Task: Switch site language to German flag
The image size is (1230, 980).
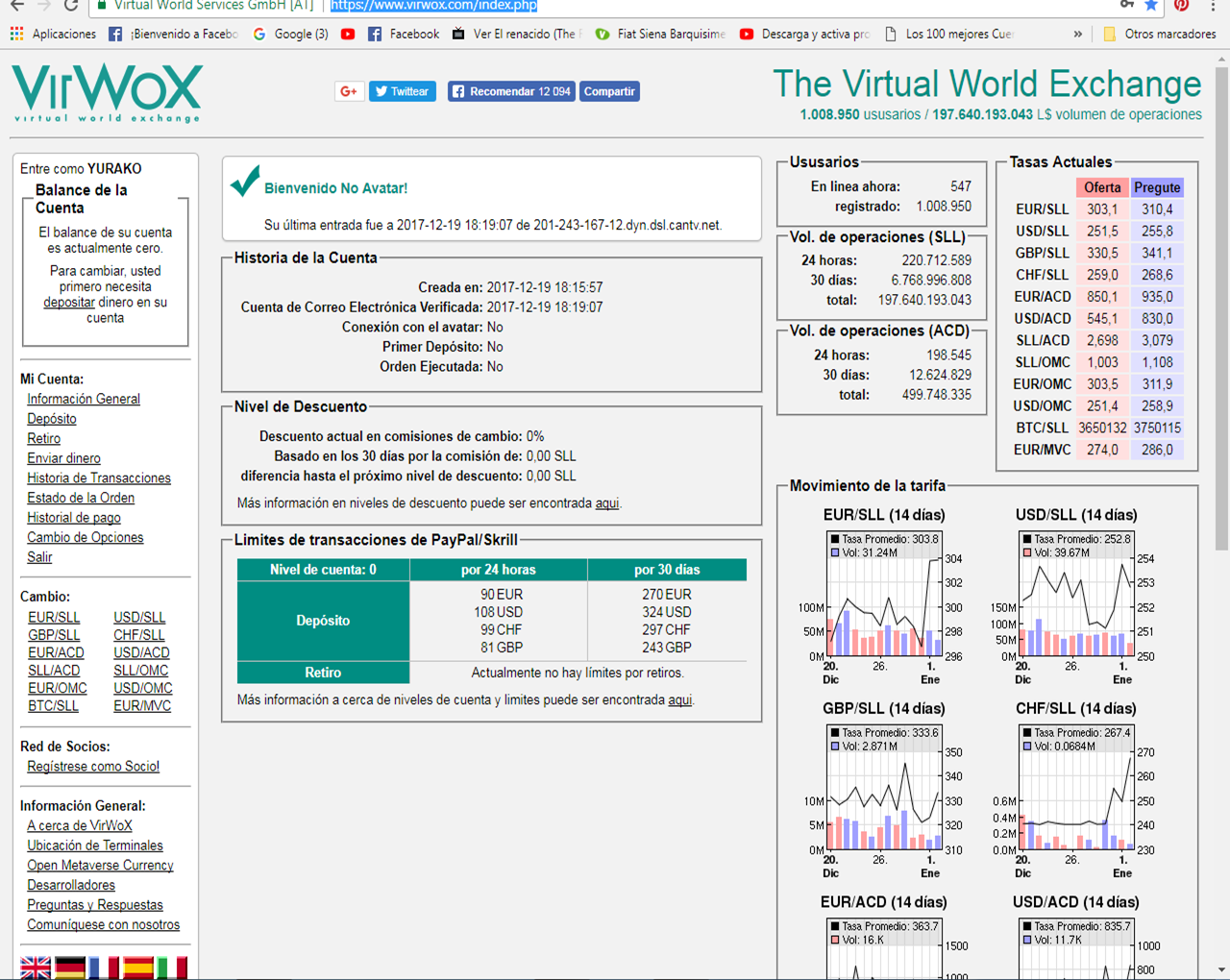Action: pyautogui.click(x=70, y=968)
